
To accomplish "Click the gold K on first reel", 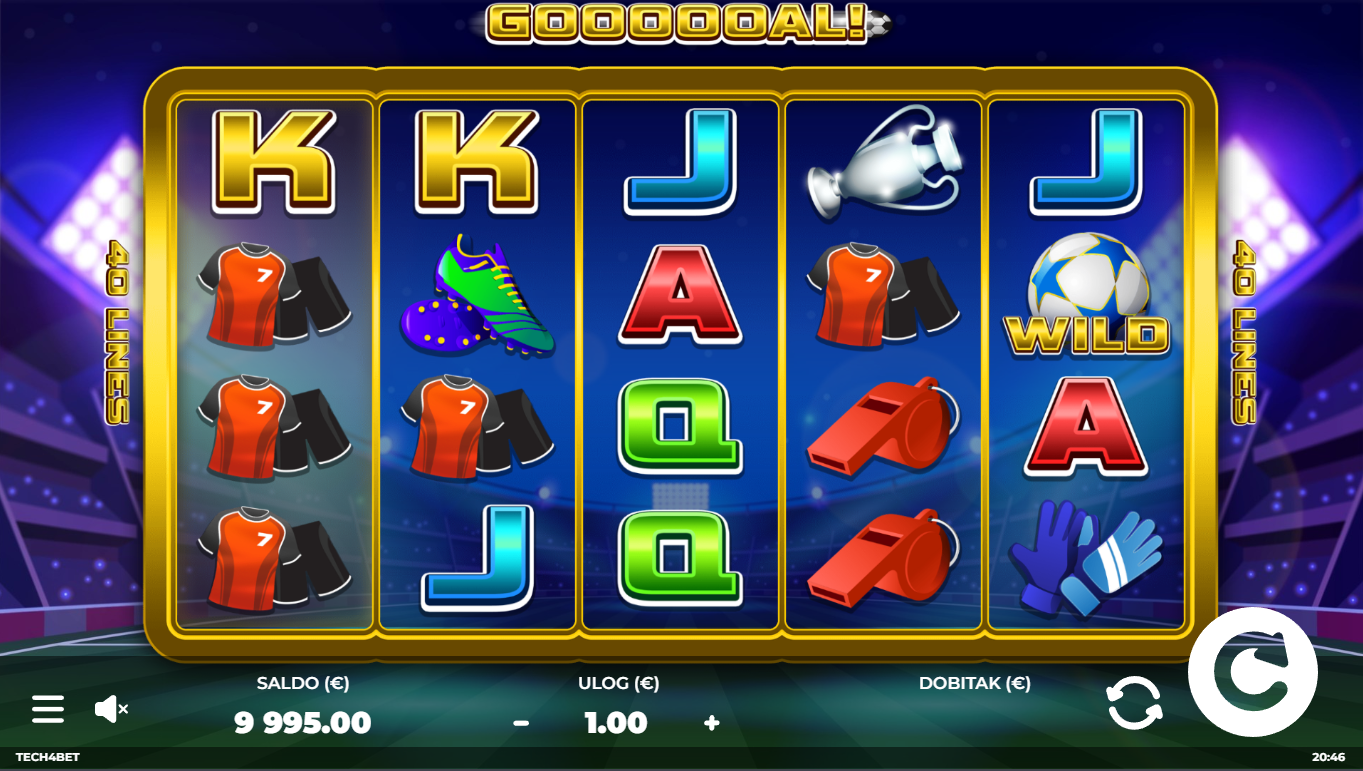I will 274,161.
